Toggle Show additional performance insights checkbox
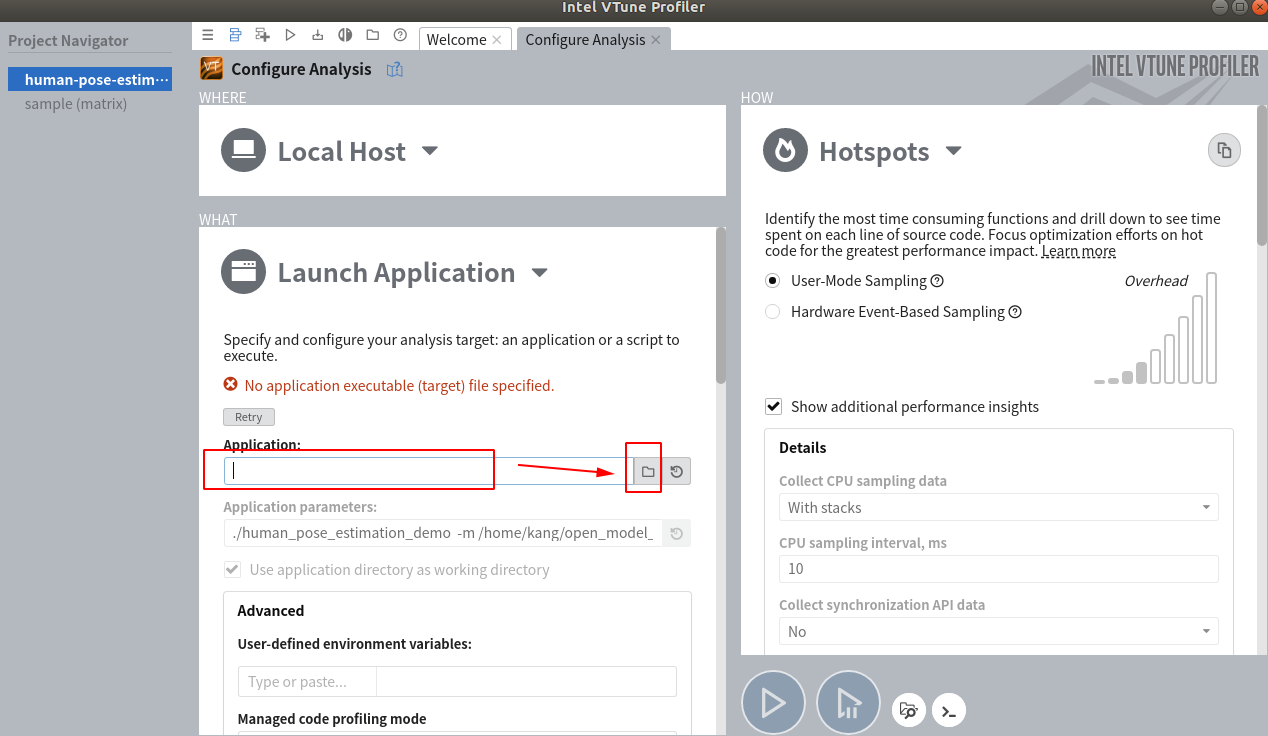 (773, 406)
